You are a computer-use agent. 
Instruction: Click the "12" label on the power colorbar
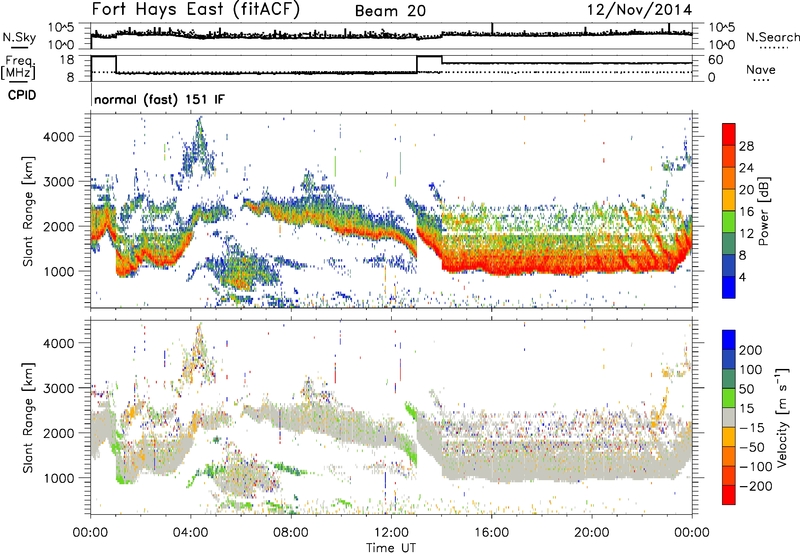tap(746, 234)
